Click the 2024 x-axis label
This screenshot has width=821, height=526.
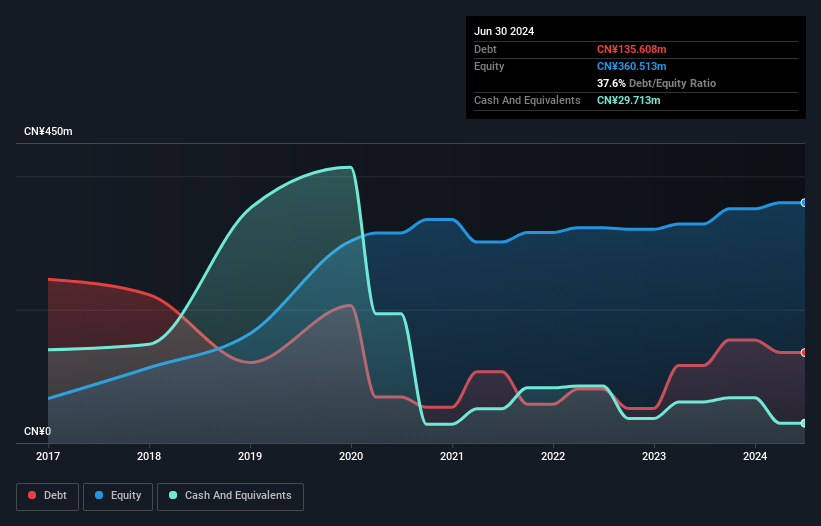point(755,456)
